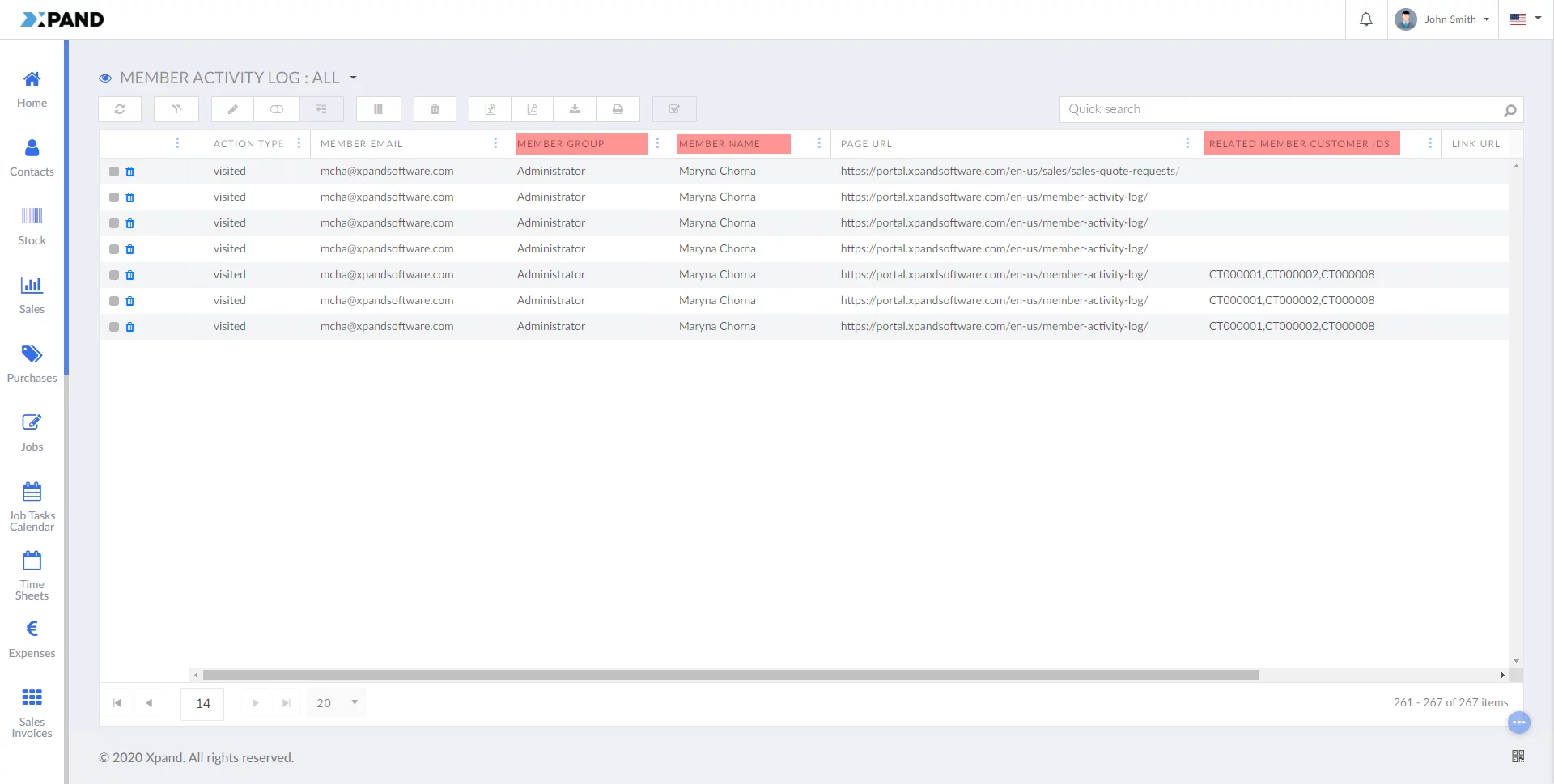Click the print toolbar icon
Viewport: 1554px width, 784px height.
618,109
